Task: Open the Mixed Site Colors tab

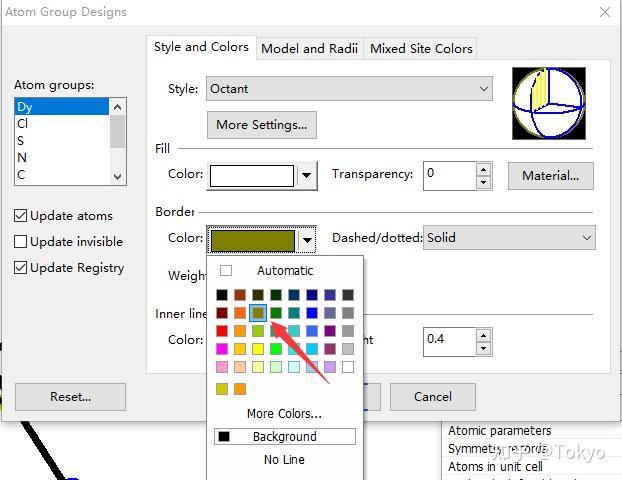Action: point(420,48)
